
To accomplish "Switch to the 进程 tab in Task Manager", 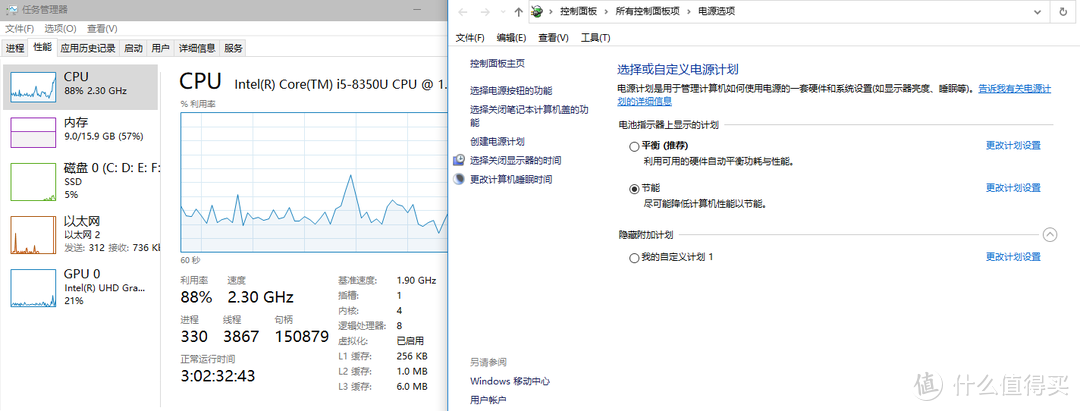I will pos(15,47).
